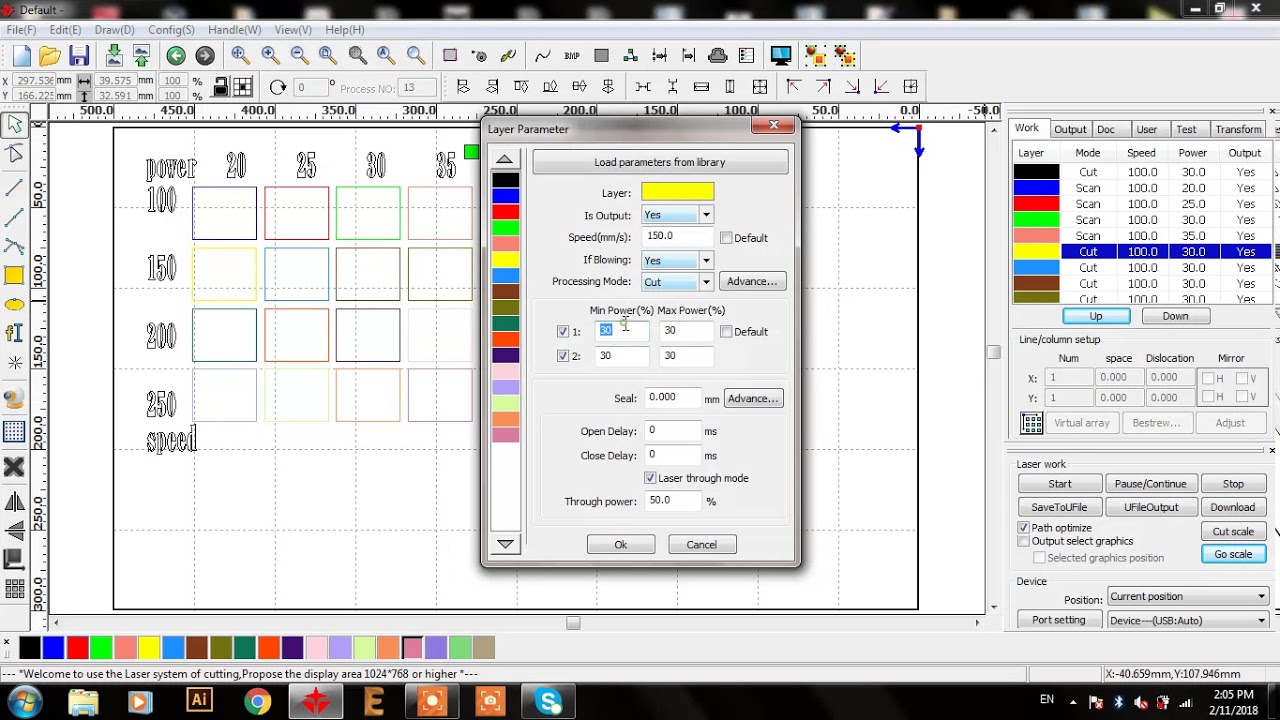
Task: Click the Through power field showing 50.0
Action: click(672, 501)
